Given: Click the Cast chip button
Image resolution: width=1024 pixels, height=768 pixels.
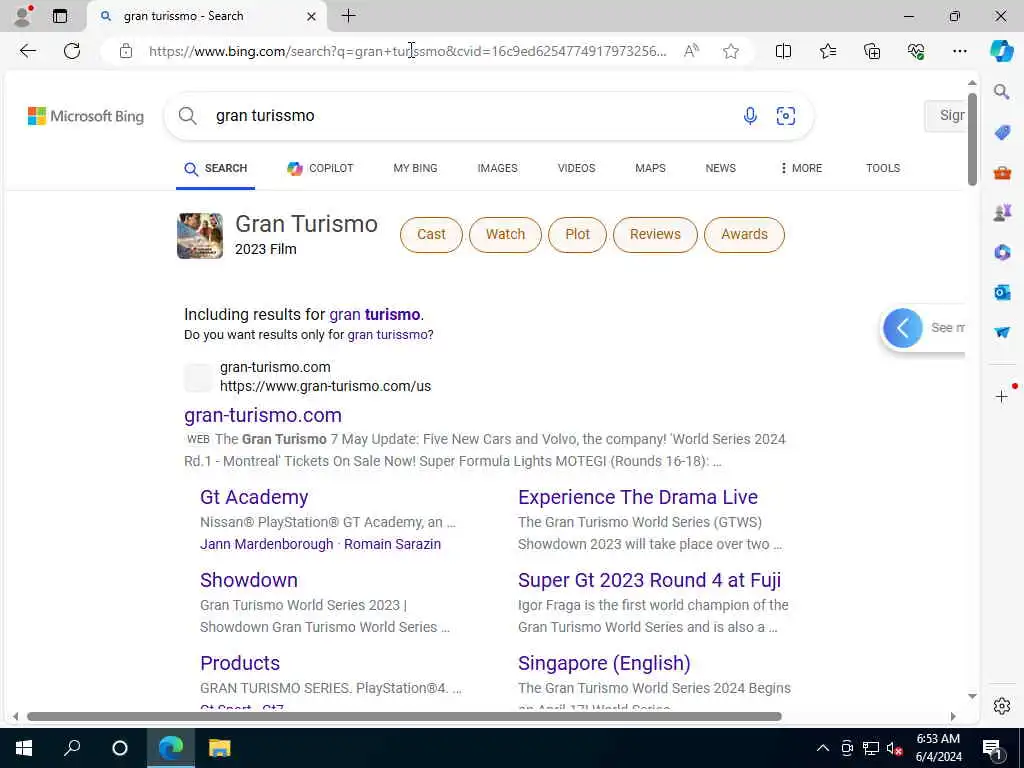Looking at the screenshot, I should point(431,234).
